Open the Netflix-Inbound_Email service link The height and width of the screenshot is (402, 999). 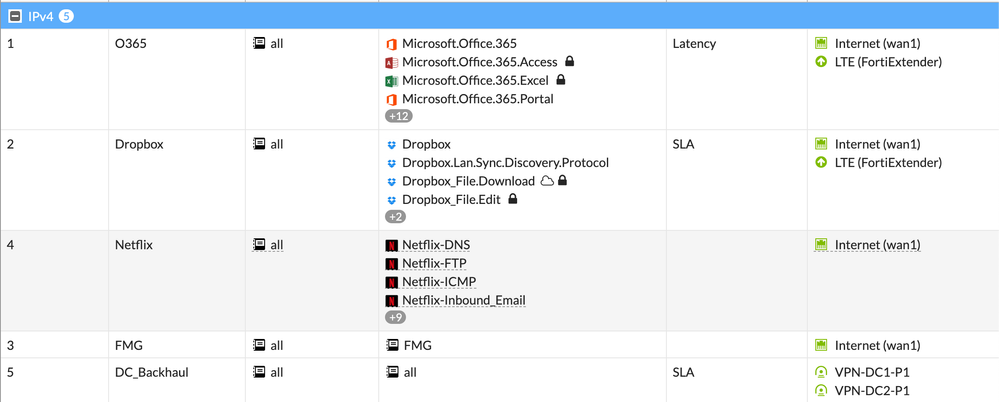463,300
